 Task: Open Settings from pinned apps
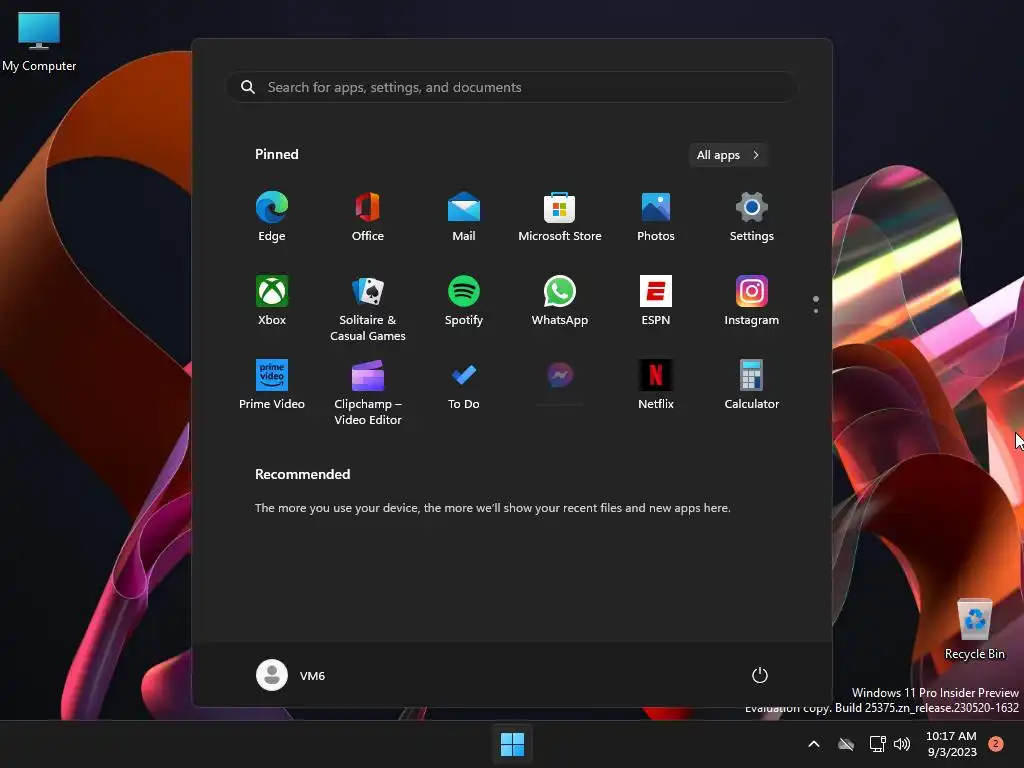(752, 216)
